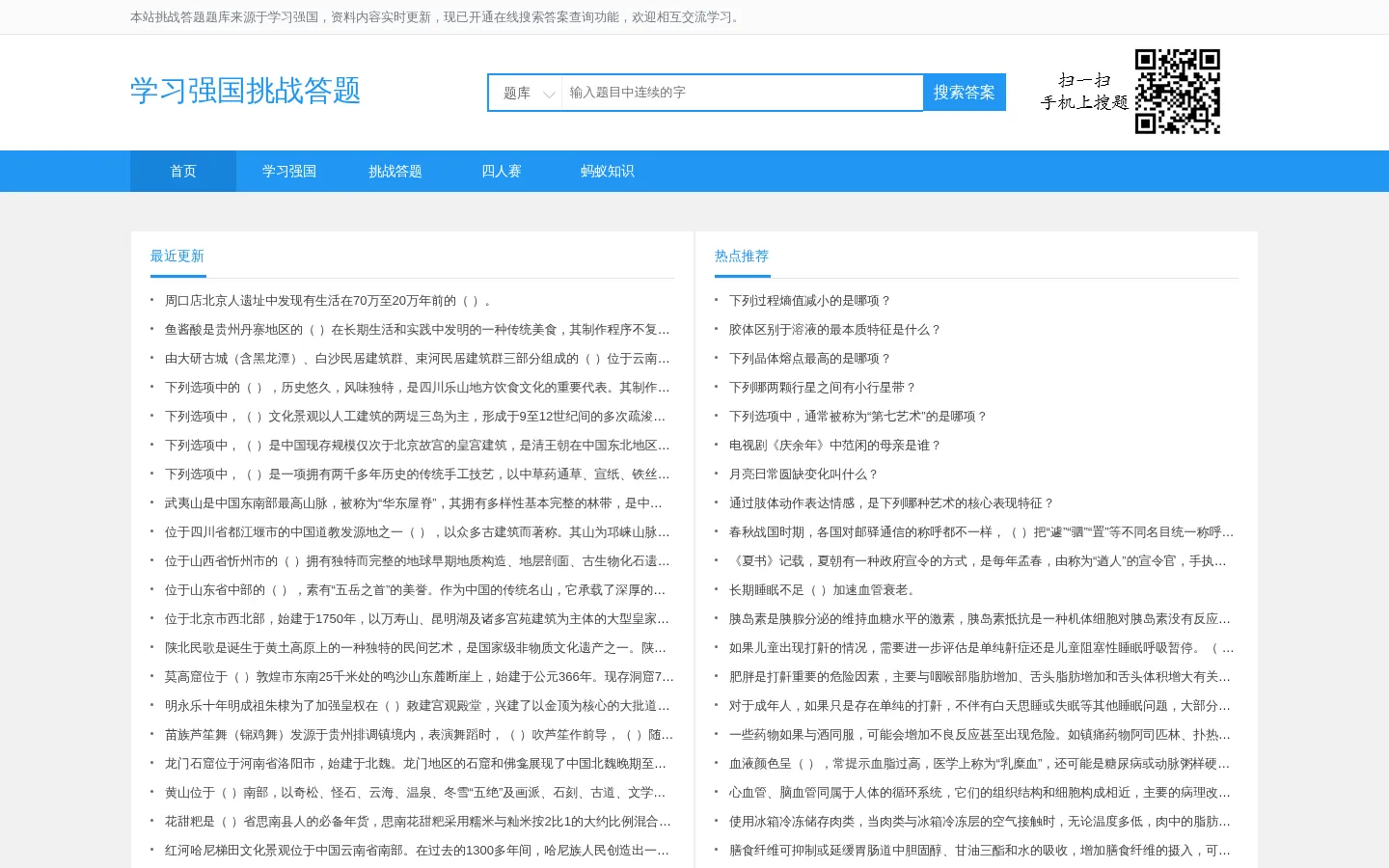The image size is (1389, 868).
Task: Open the 红河哈尼梯田 question link
Action: point(418,851)
